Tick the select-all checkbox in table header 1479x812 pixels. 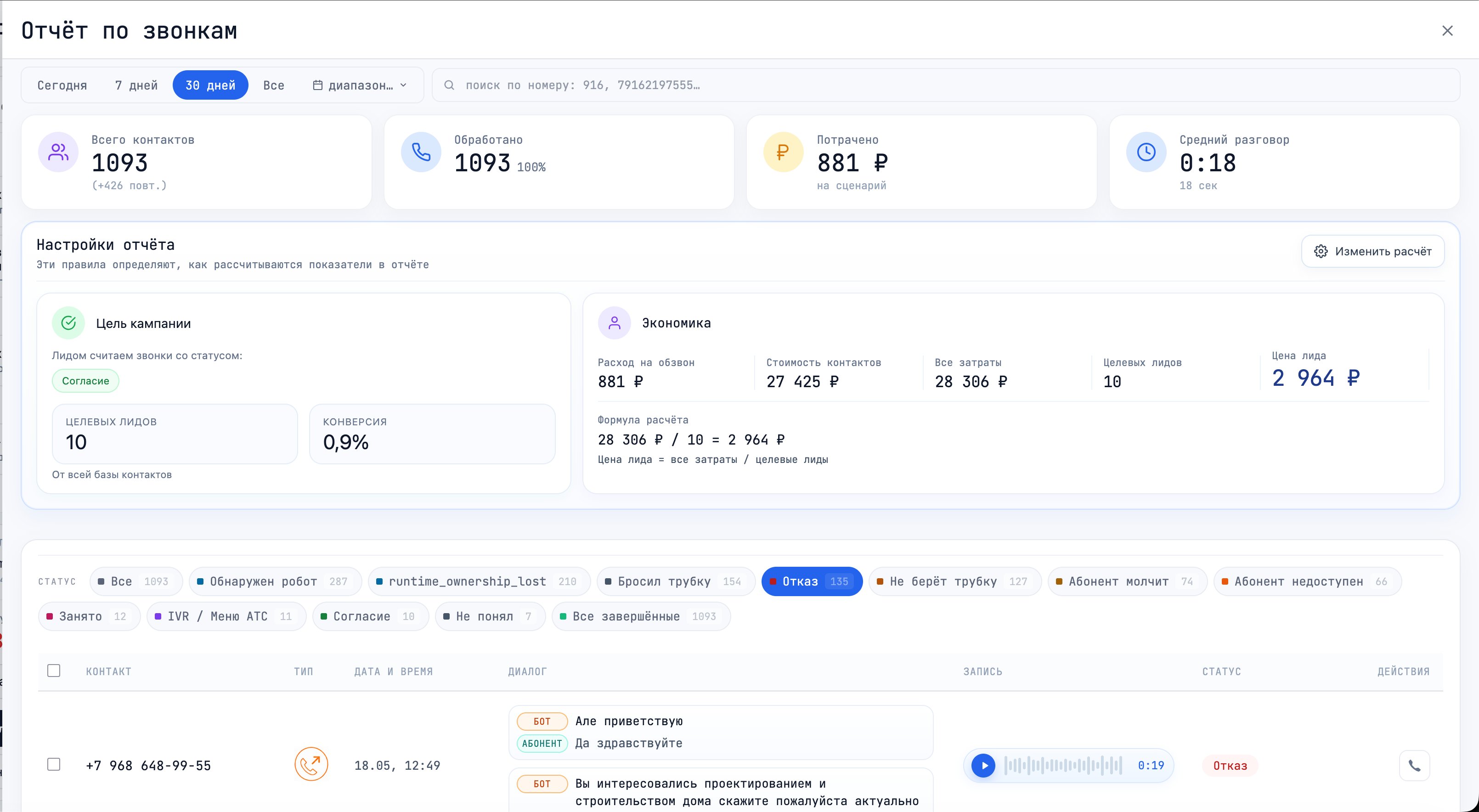pos(53,671)
